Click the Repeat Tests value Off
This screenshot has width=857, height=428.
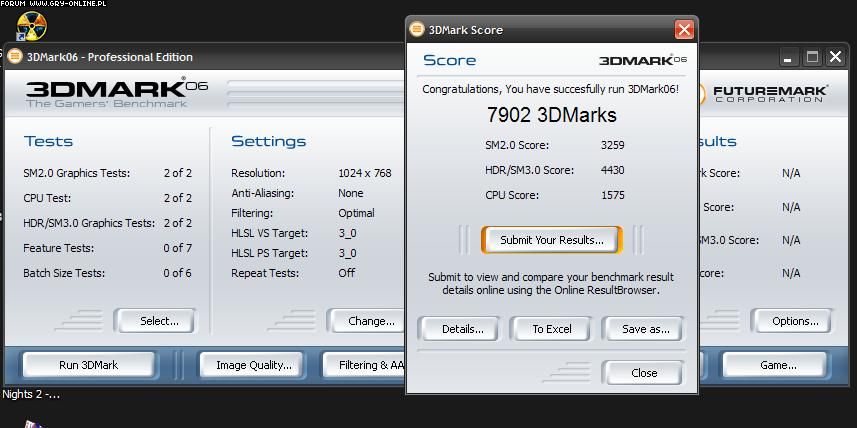[347, 273]
